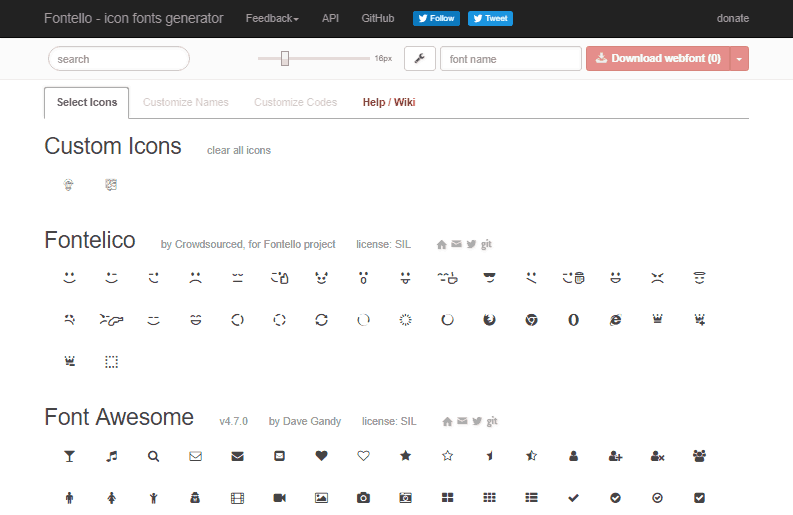Image resolution: width=793 pixels, height=515 pixels.
Task: Select the unhappy frowning face icon
Action: (x=195, y=278)
